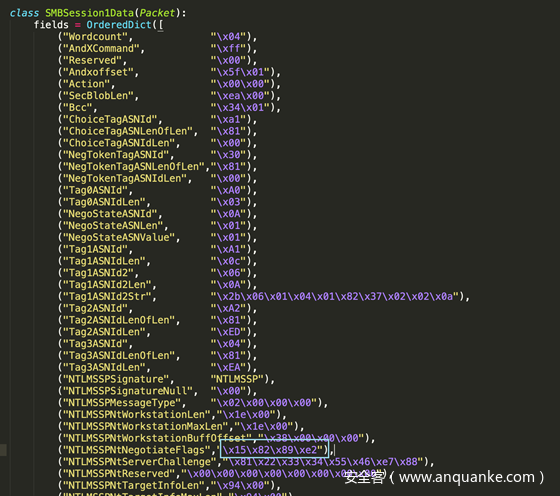Click the "\x34\x01" value of Bcc
Viewport: 560px width, 496px height.
240,107
